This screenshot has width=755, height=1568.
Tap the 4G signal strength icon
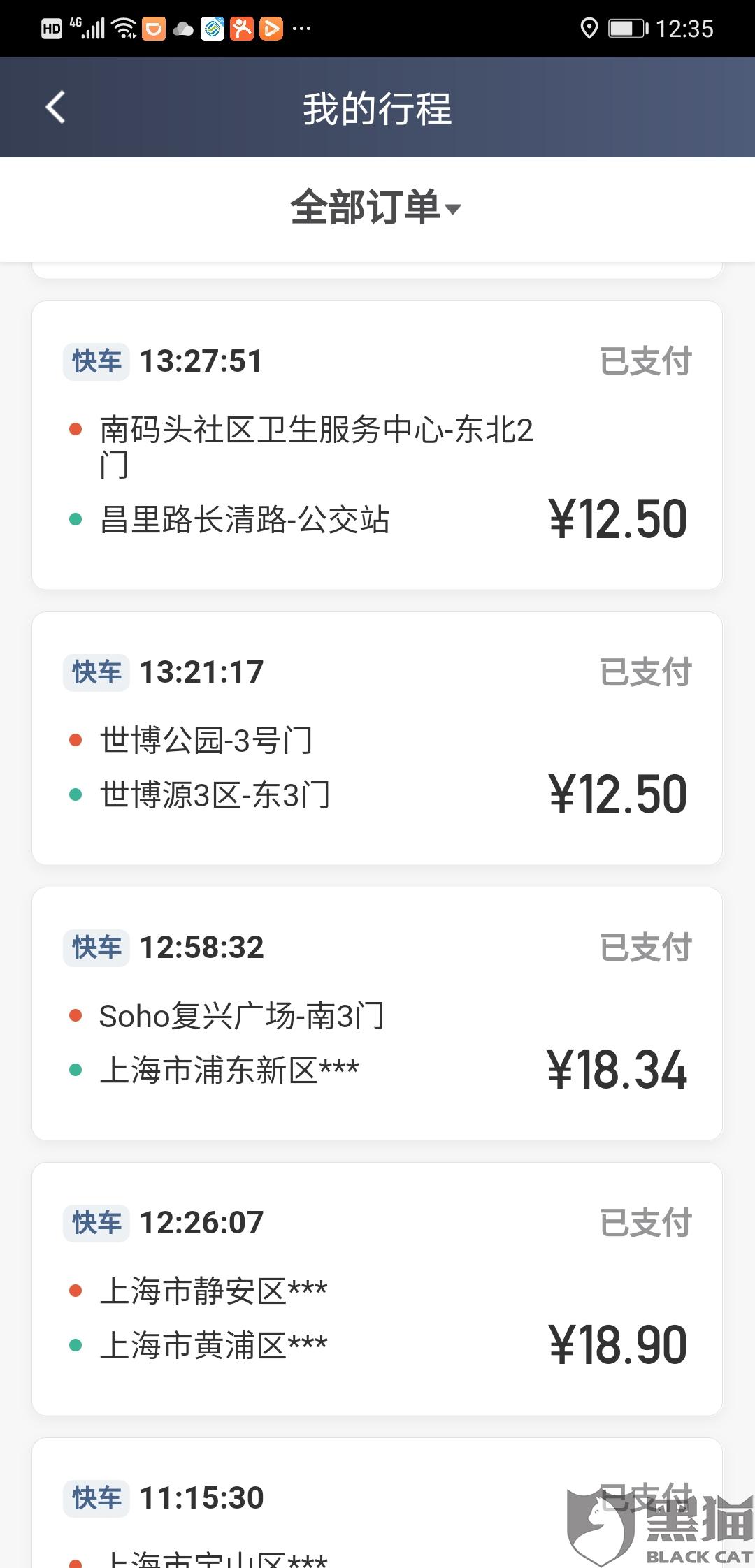88,29
